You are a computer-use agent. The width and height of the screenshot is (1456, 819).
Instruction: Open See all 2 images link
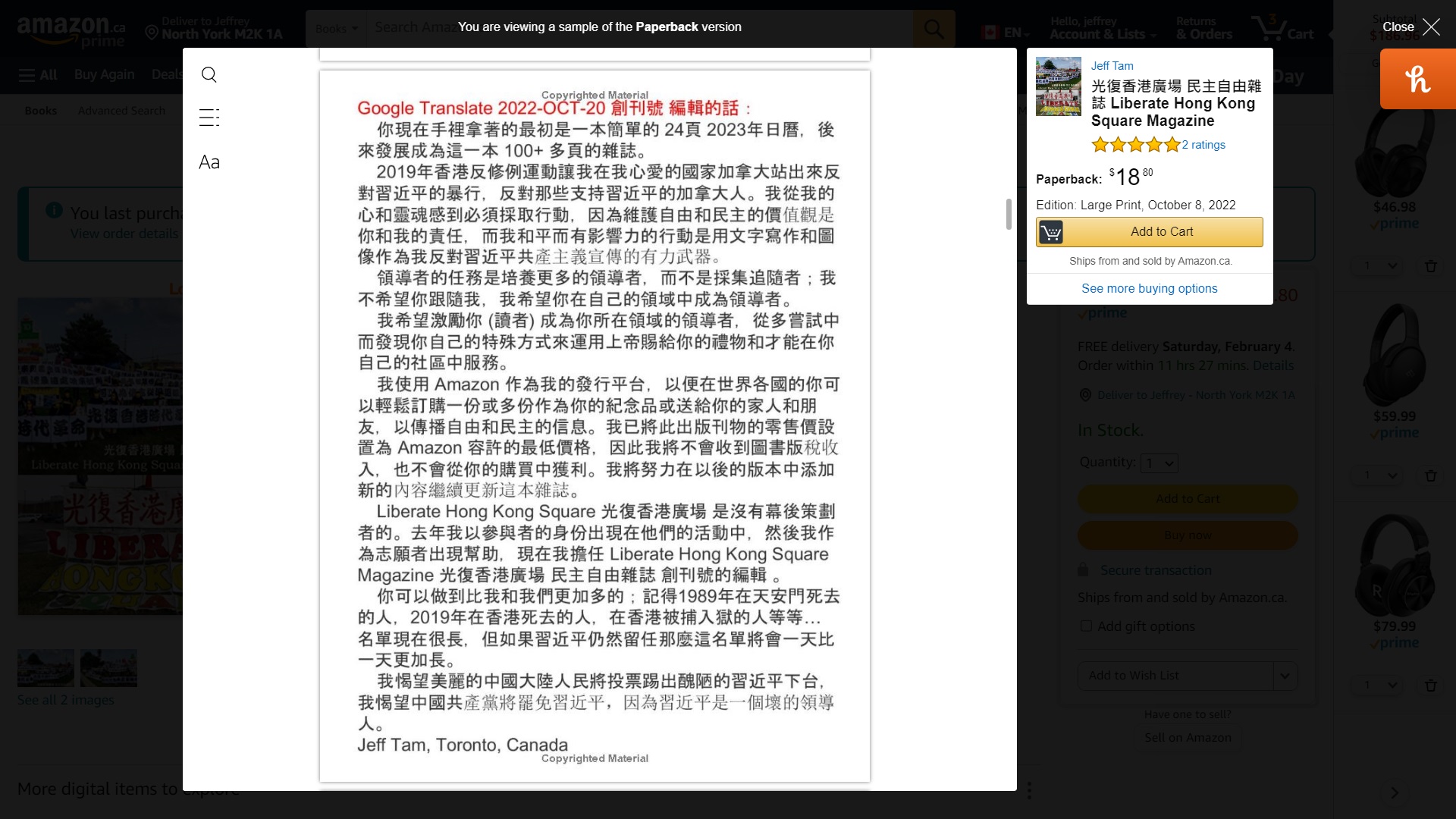(66, 700)
